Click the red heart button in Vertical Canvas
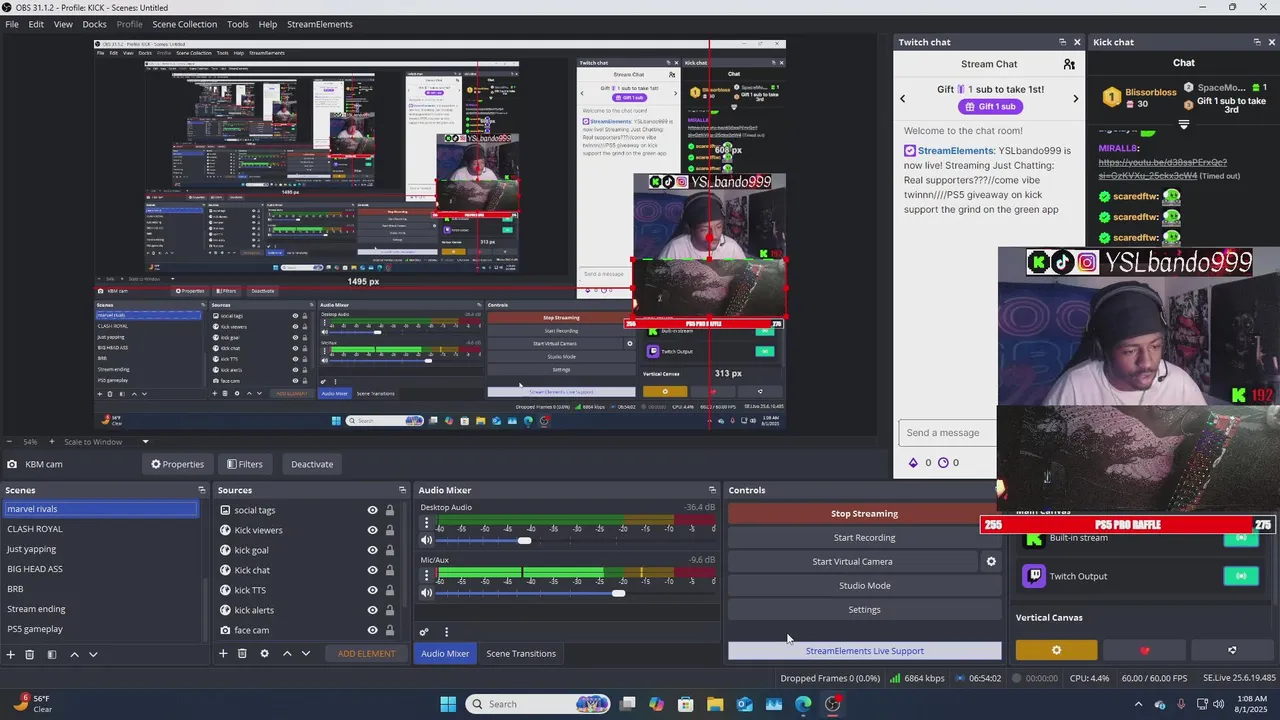The width and height of the screenshot is (1280, 720). click(1145, 650)
